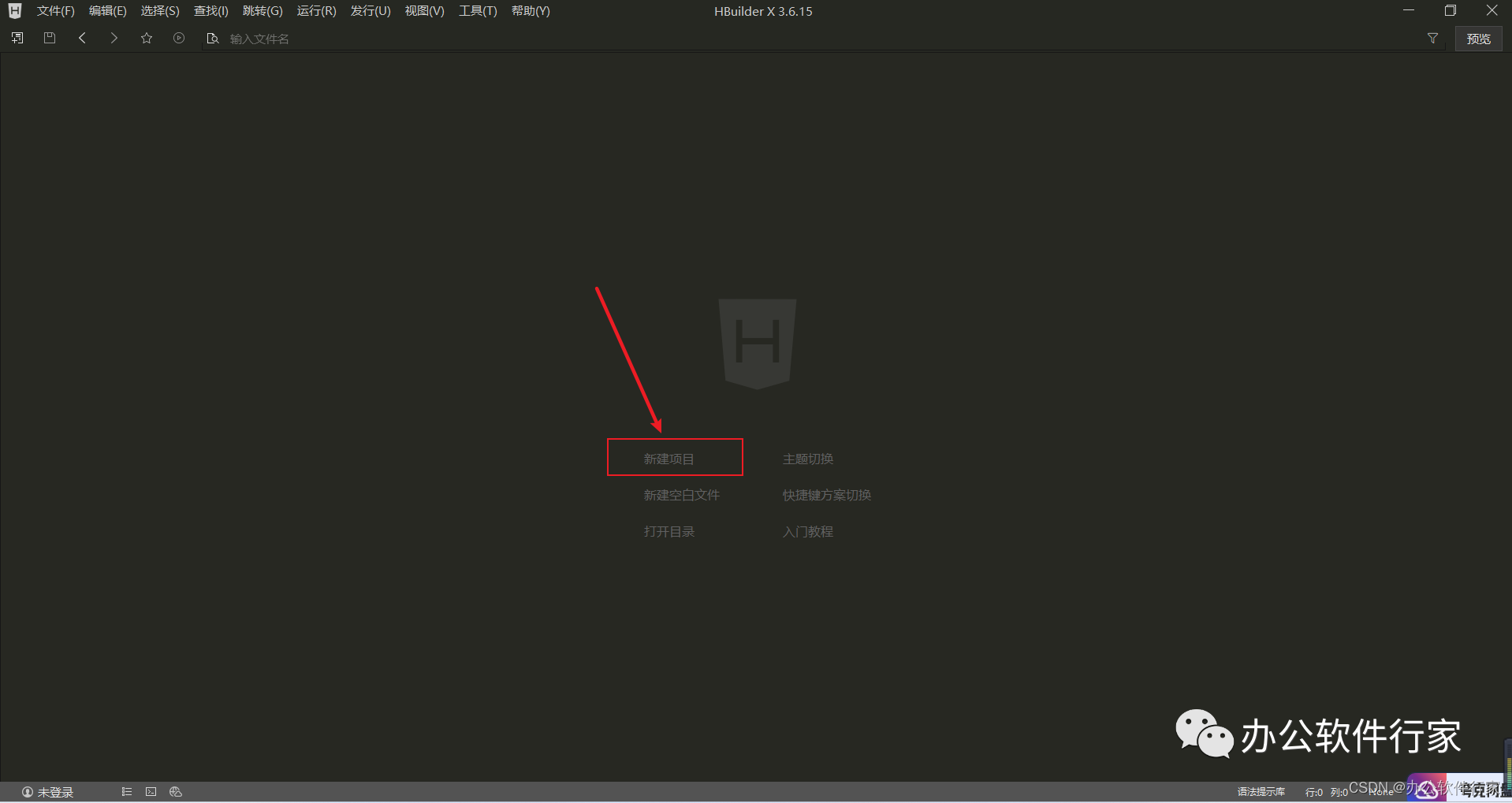Open the terminal icon in status bar

click(x=151, y=791)
